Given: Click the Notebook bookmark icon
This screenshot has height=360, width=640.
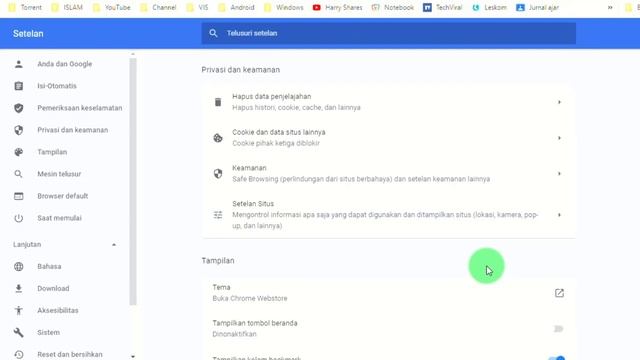Looking at the screenshot, I should tap(376, 7).
